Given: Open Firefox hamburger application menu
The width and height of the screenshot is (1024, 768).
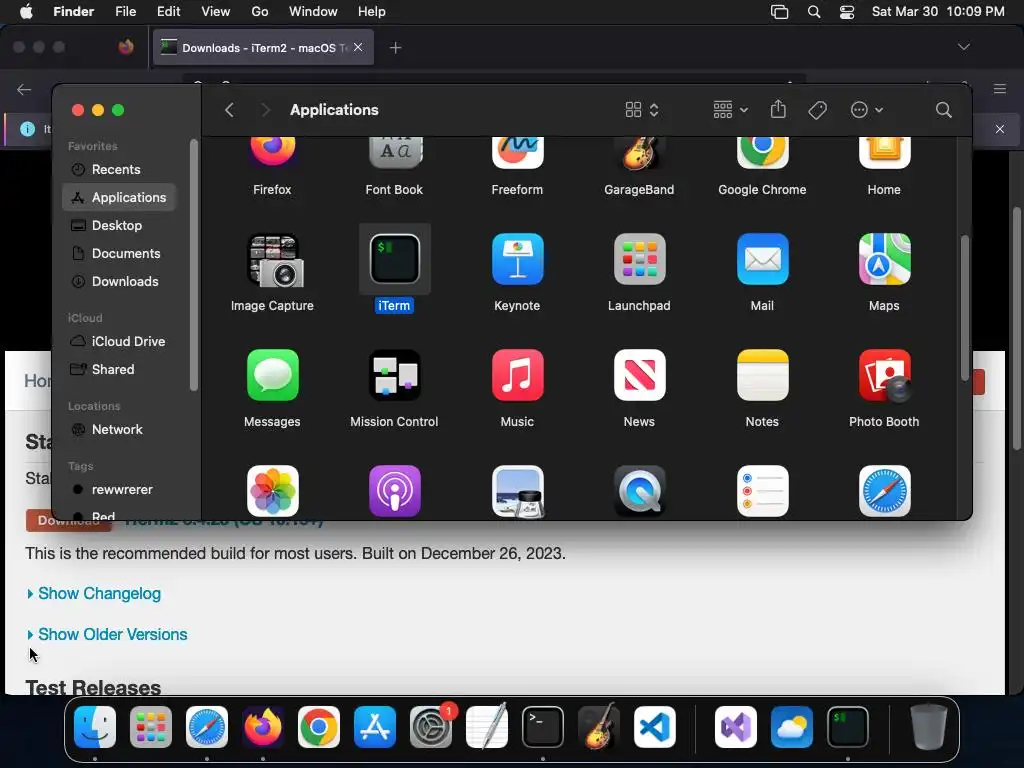Looking at the screenshot, I should 1000,89.
